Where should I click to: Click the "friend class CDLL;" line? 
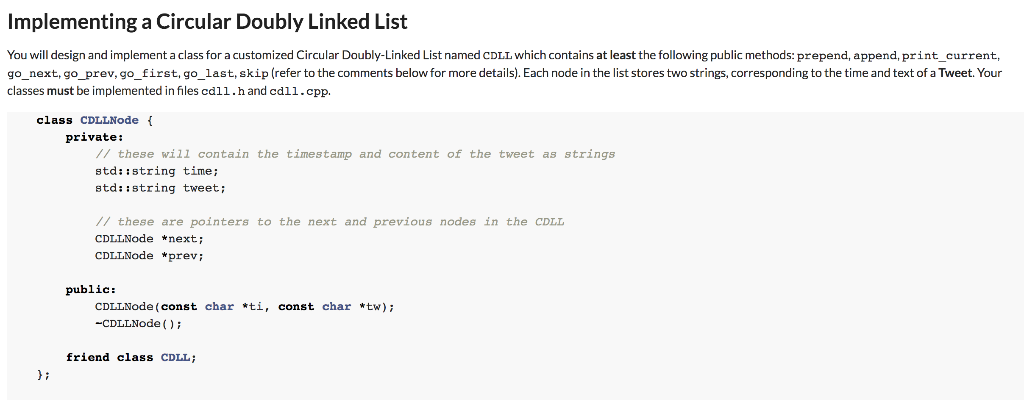click(x=130, y=357)
